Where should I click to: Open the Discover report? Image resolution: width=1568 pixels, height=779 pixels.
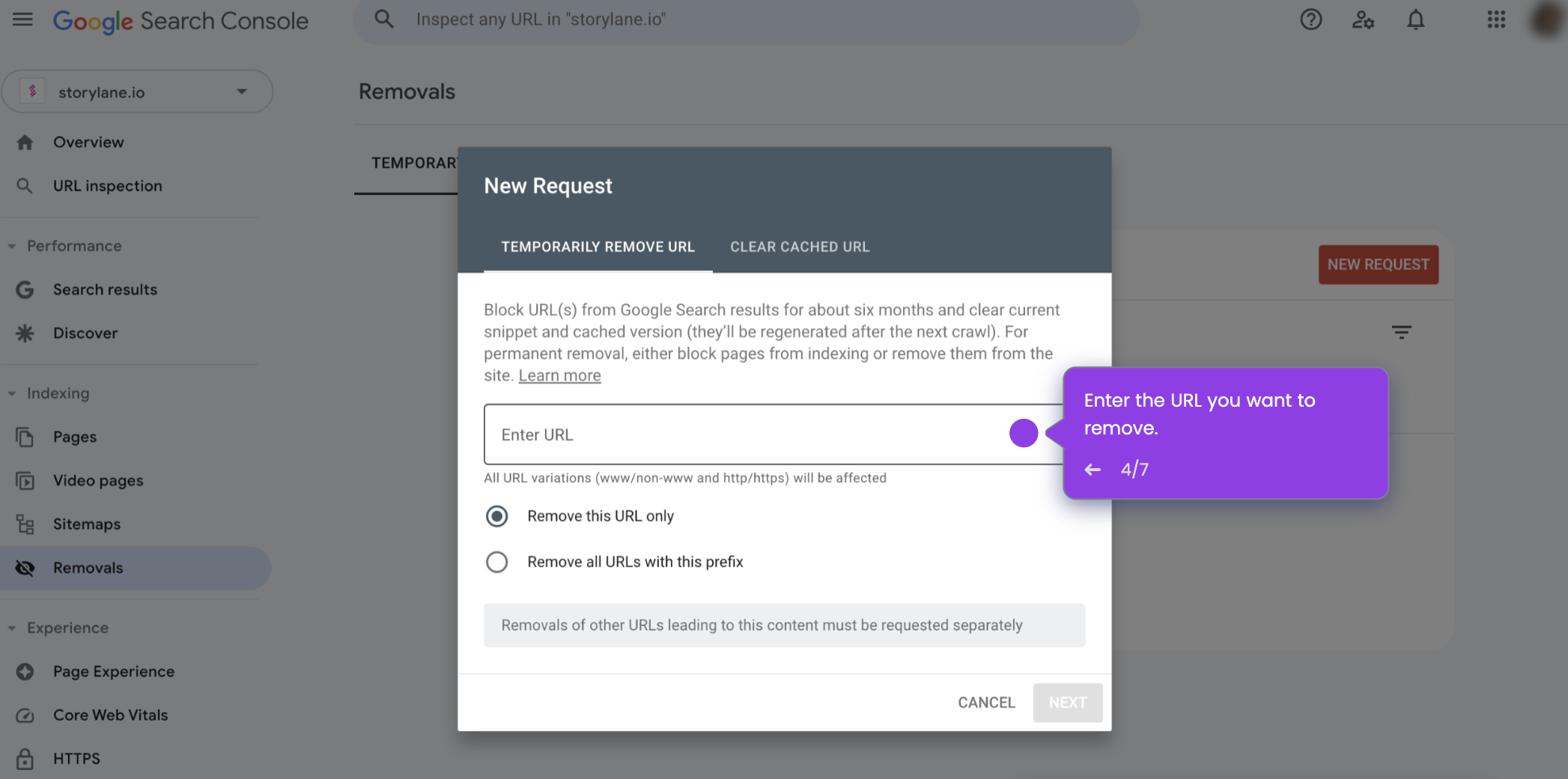85,333
